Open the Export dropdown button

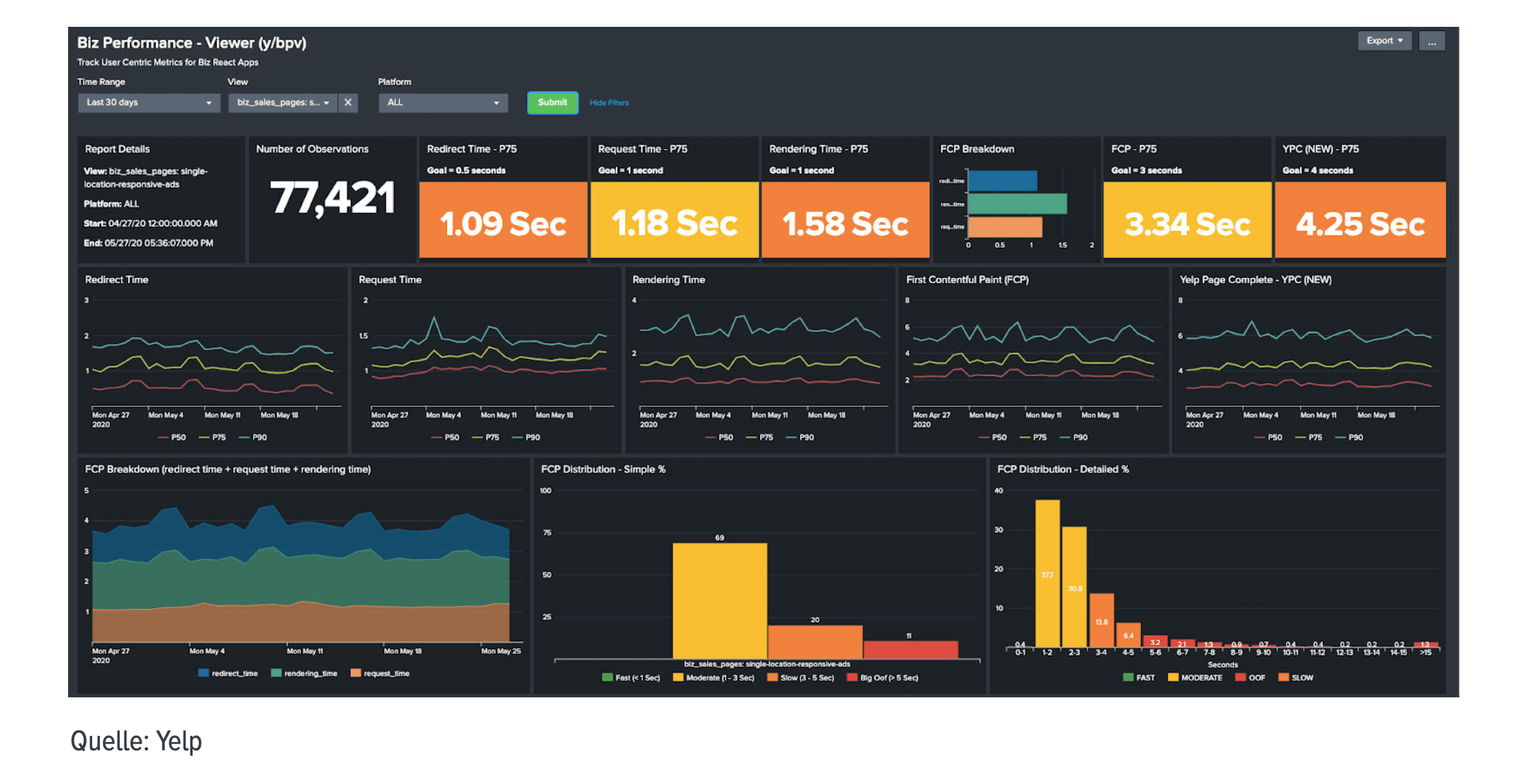pos(1384,41)
